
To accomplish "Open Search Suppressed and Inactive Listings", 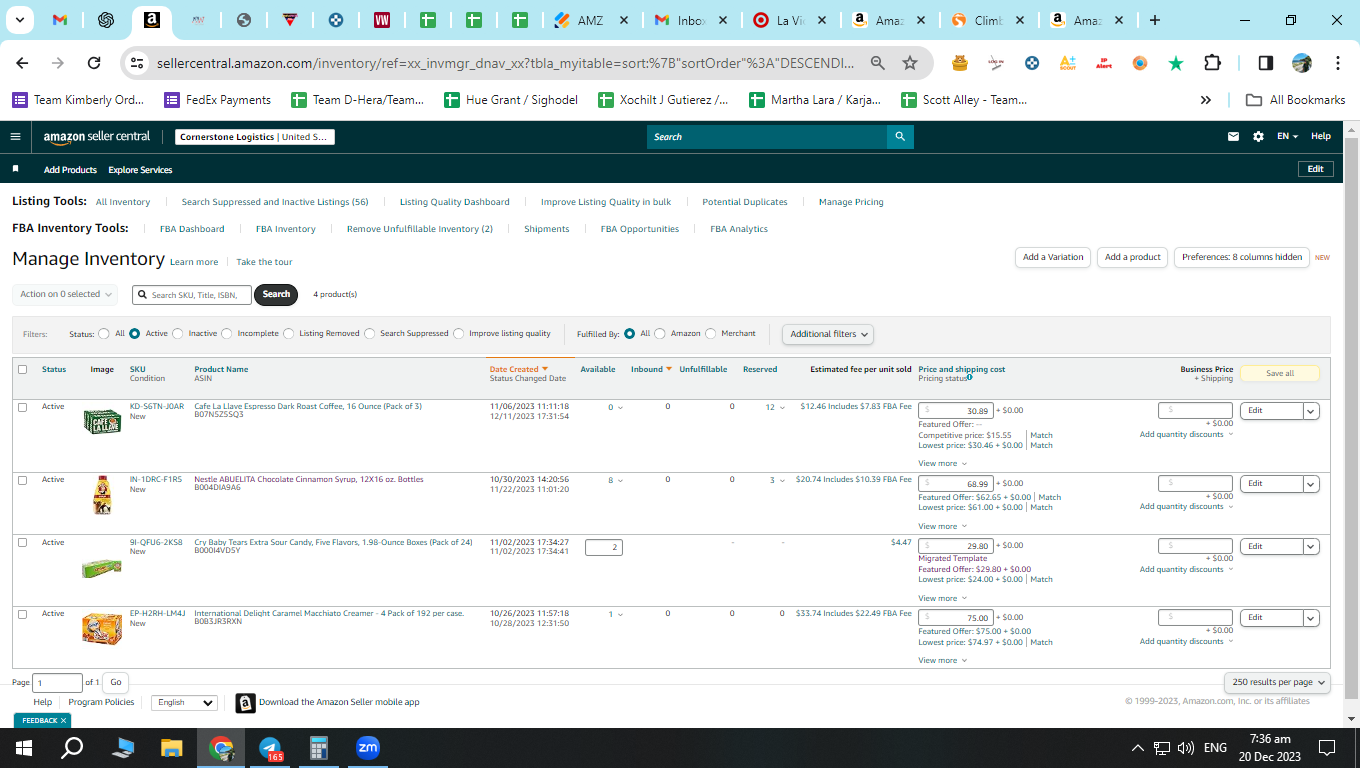I will pyautogui.click(x=275, y=202).
